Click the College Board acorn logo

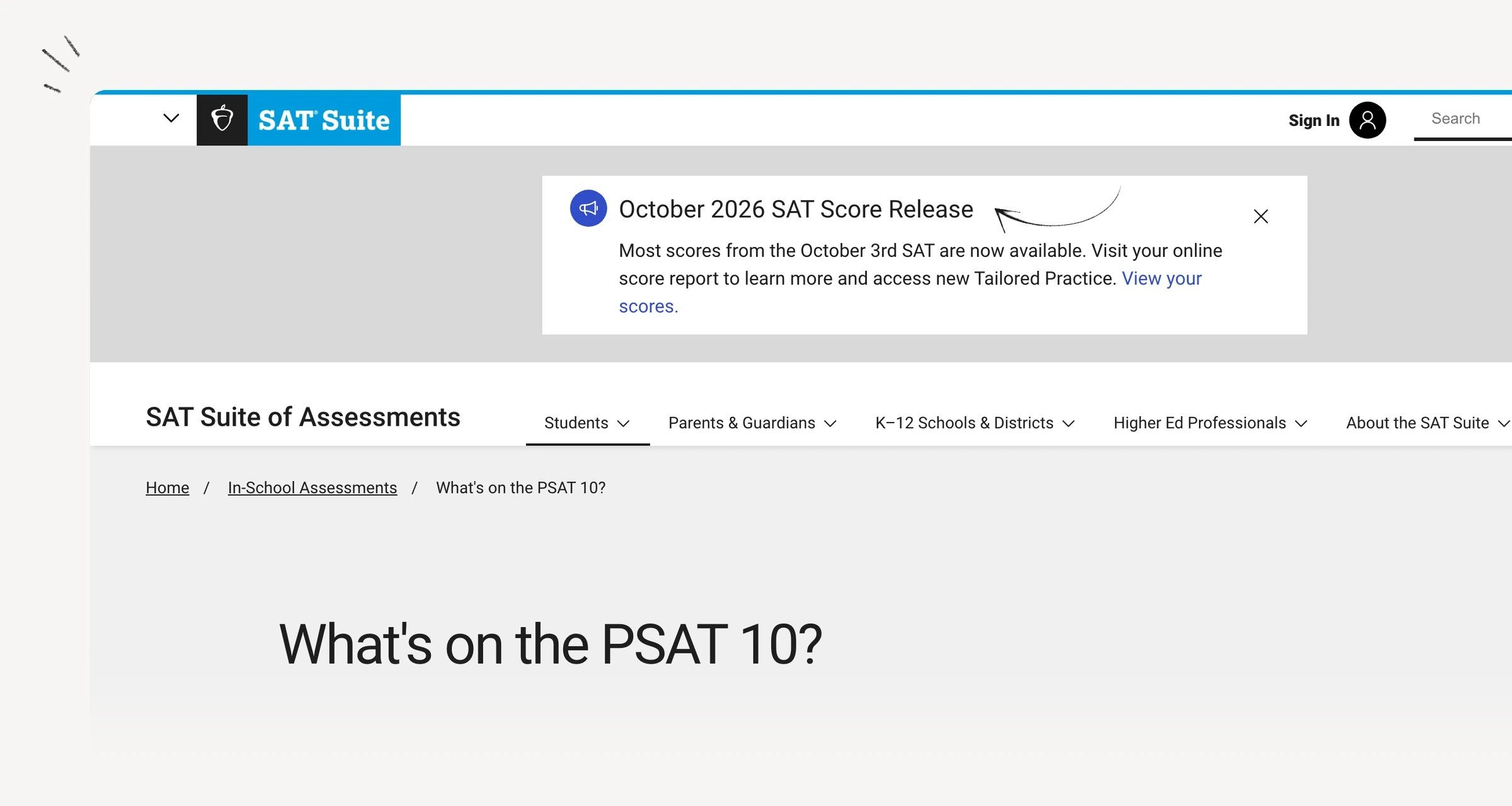(x=222, y=120)
